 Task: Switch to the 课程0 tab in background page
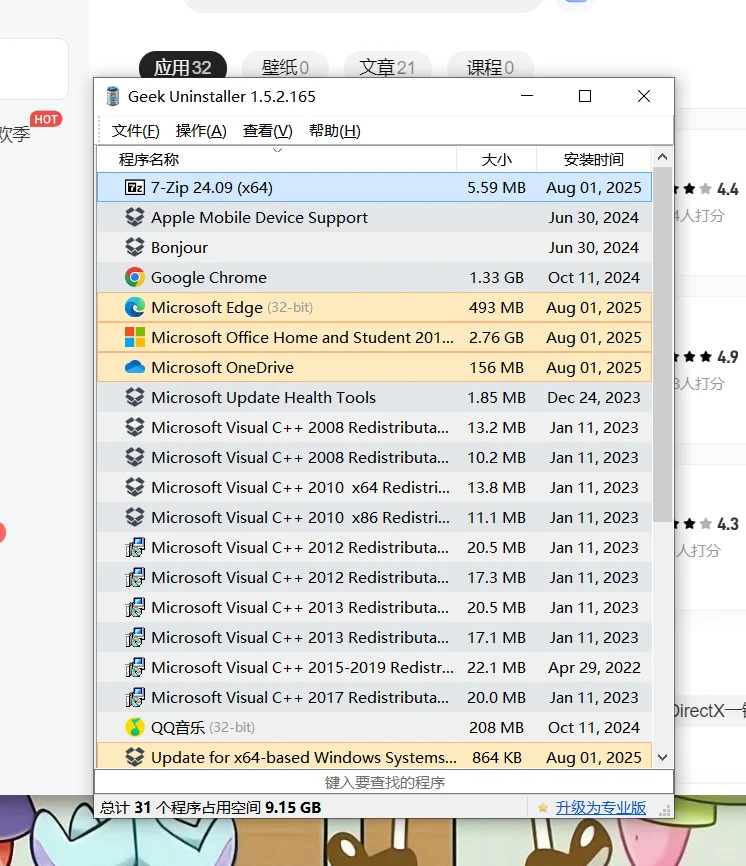(490, 67)
